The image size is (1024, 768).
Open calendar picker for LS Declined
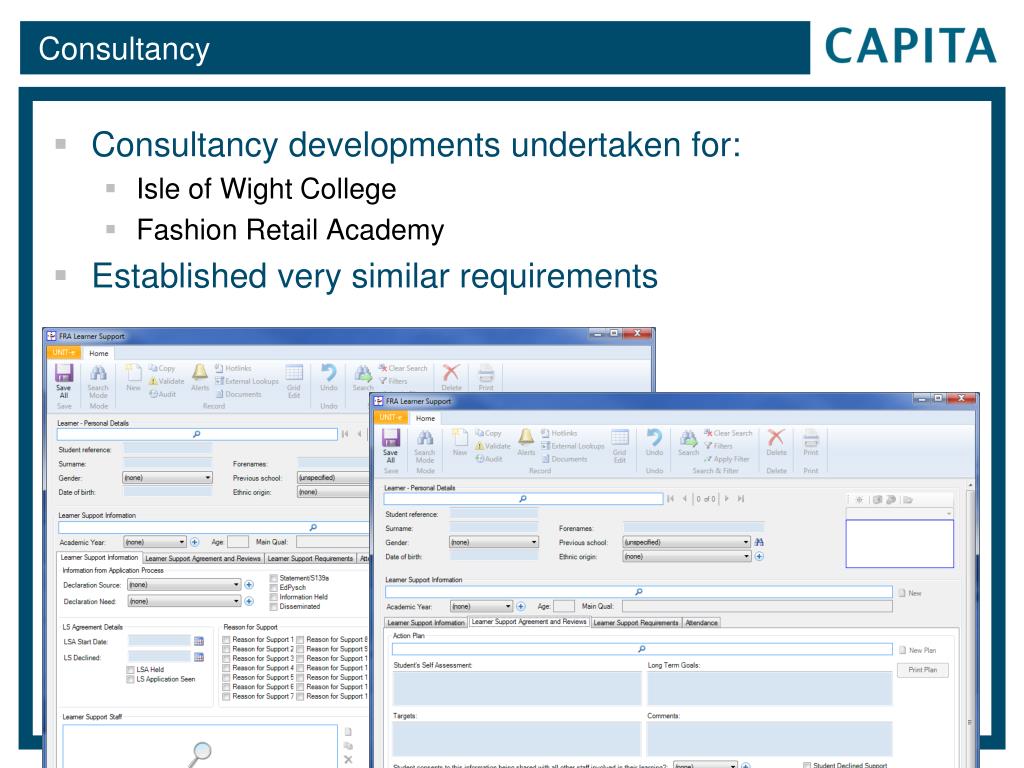[x=199, y=657]
